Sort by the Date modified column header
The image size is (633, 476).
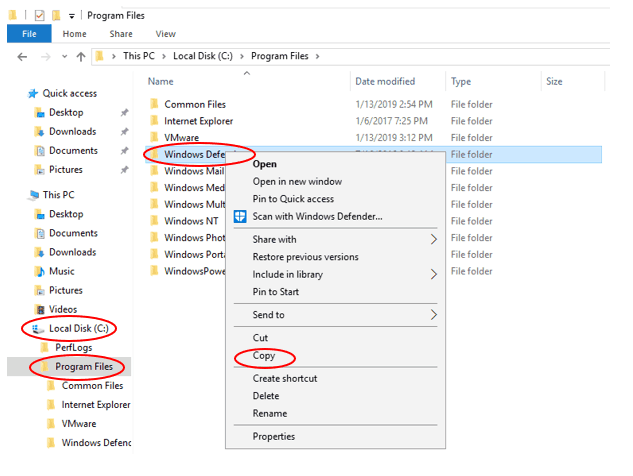(383, 81)
